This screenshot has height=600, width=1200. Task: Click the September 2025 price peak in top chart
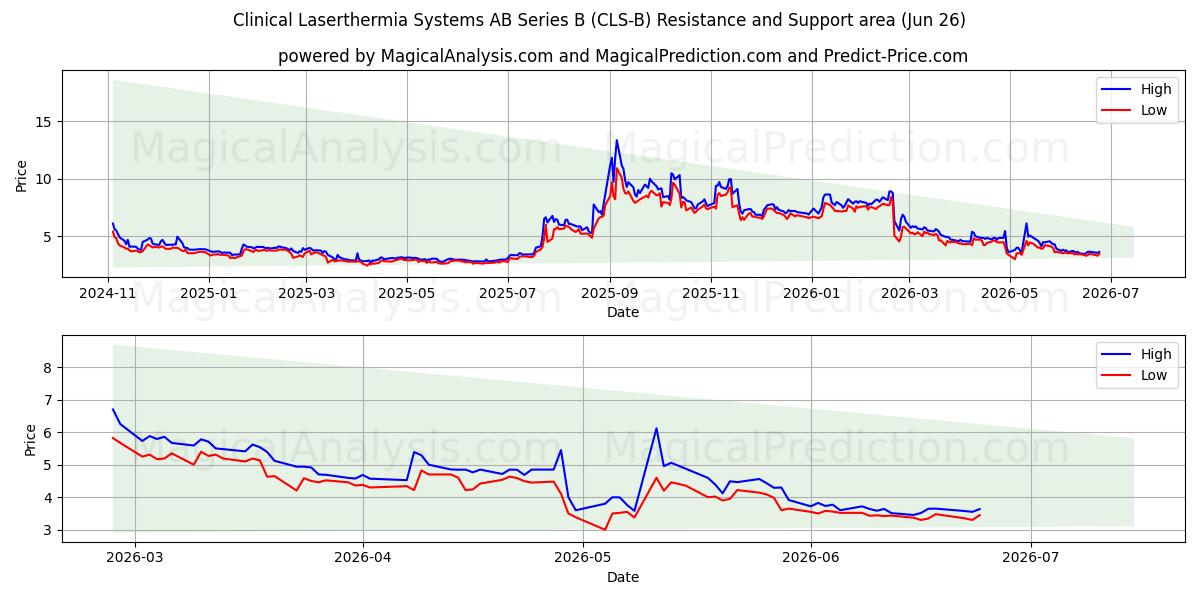tap(616, 141)
